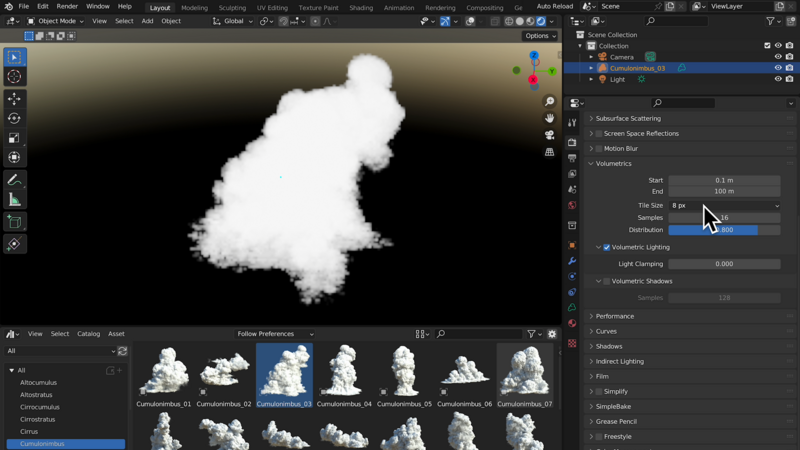Select the Move tool
800x450 pixels.
14,98
